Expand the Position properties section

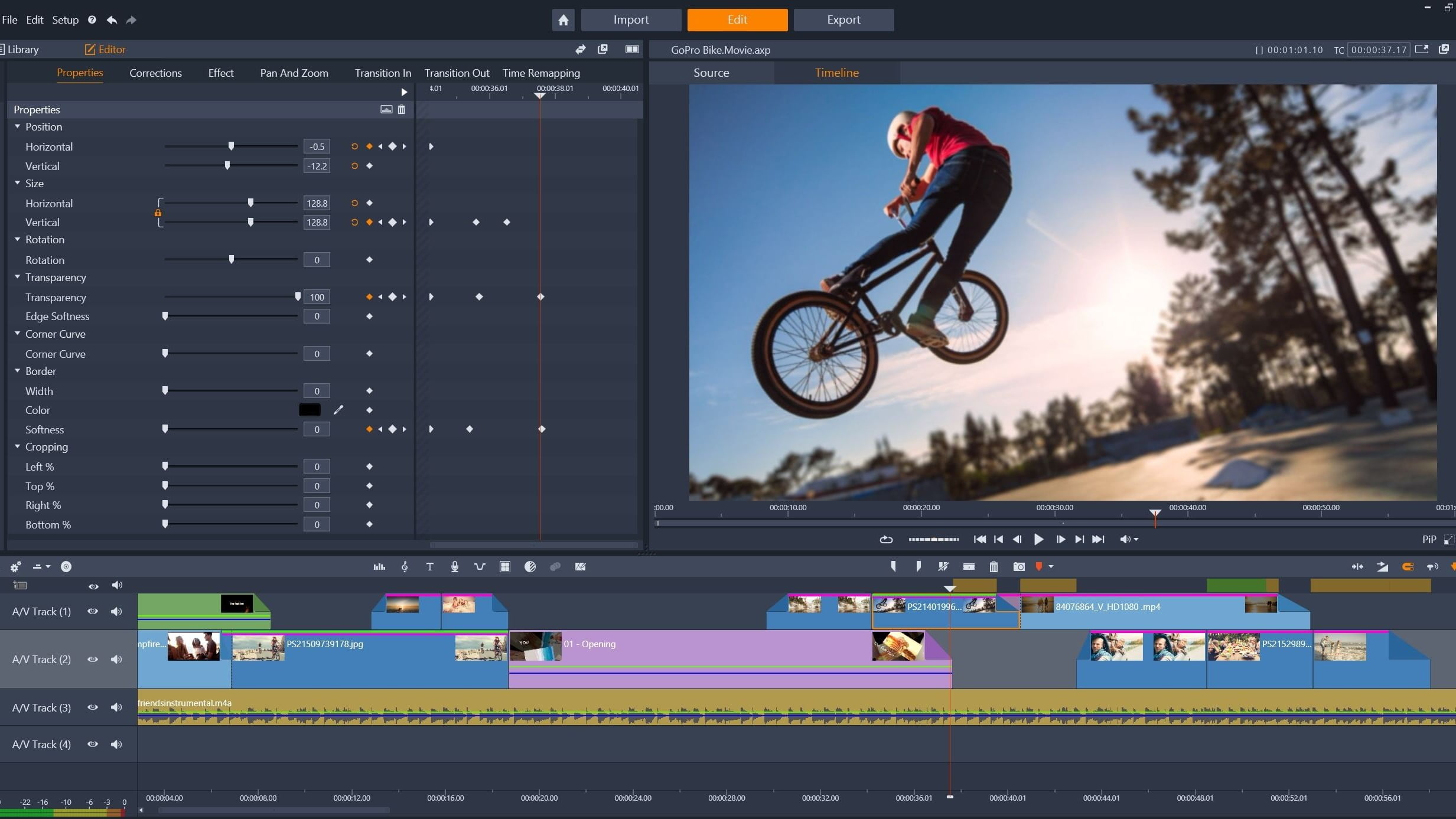pyautogui.click(x=17, y=126)
